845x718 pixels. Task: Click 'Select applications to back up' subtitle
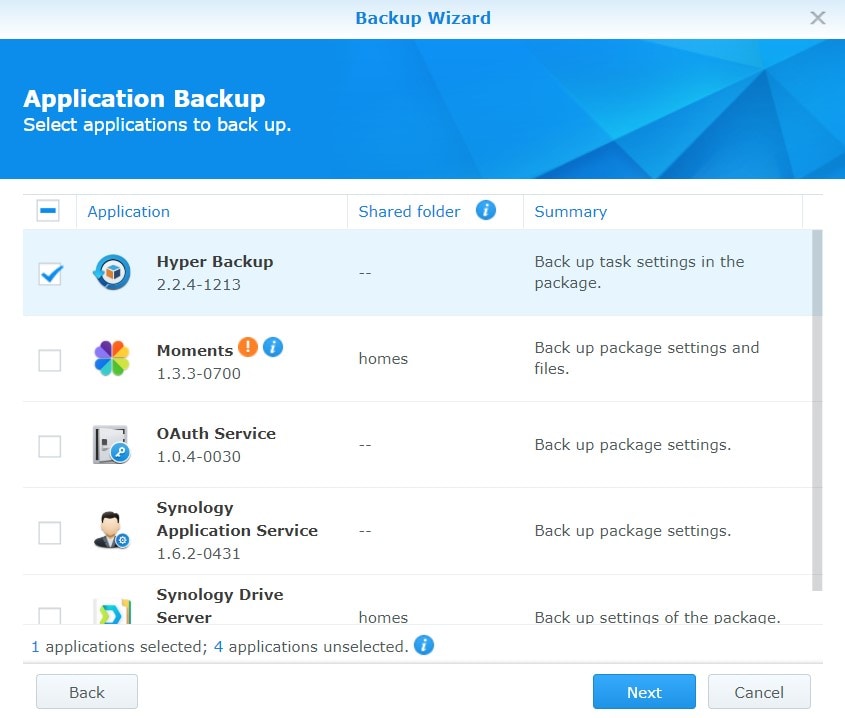[x=157, y=125]
